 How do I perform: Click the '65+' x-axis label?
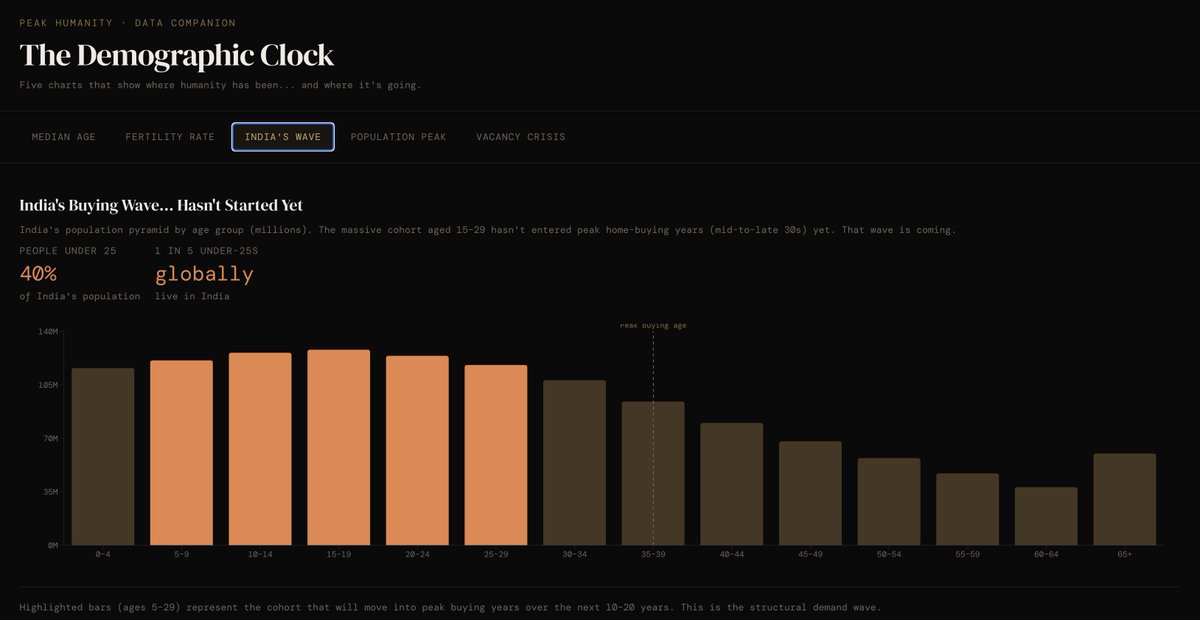coord(1125,554)
